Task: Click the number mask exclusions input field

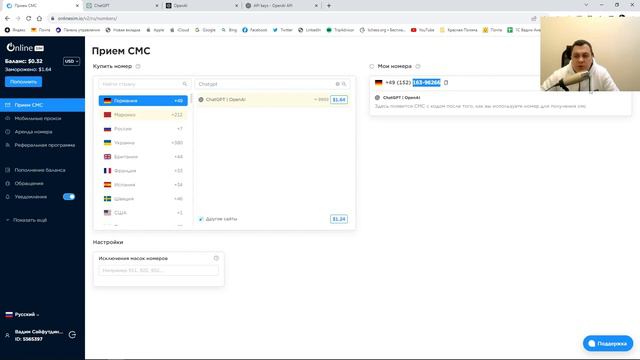Action: pyautogui.click(x=158, y=270)
